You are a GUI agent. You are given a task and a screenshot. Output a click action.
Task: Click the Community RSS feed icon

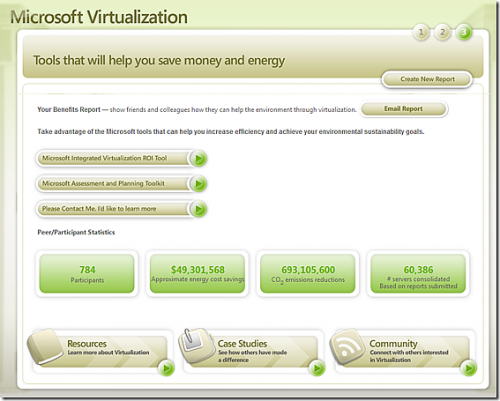point(348,347)
